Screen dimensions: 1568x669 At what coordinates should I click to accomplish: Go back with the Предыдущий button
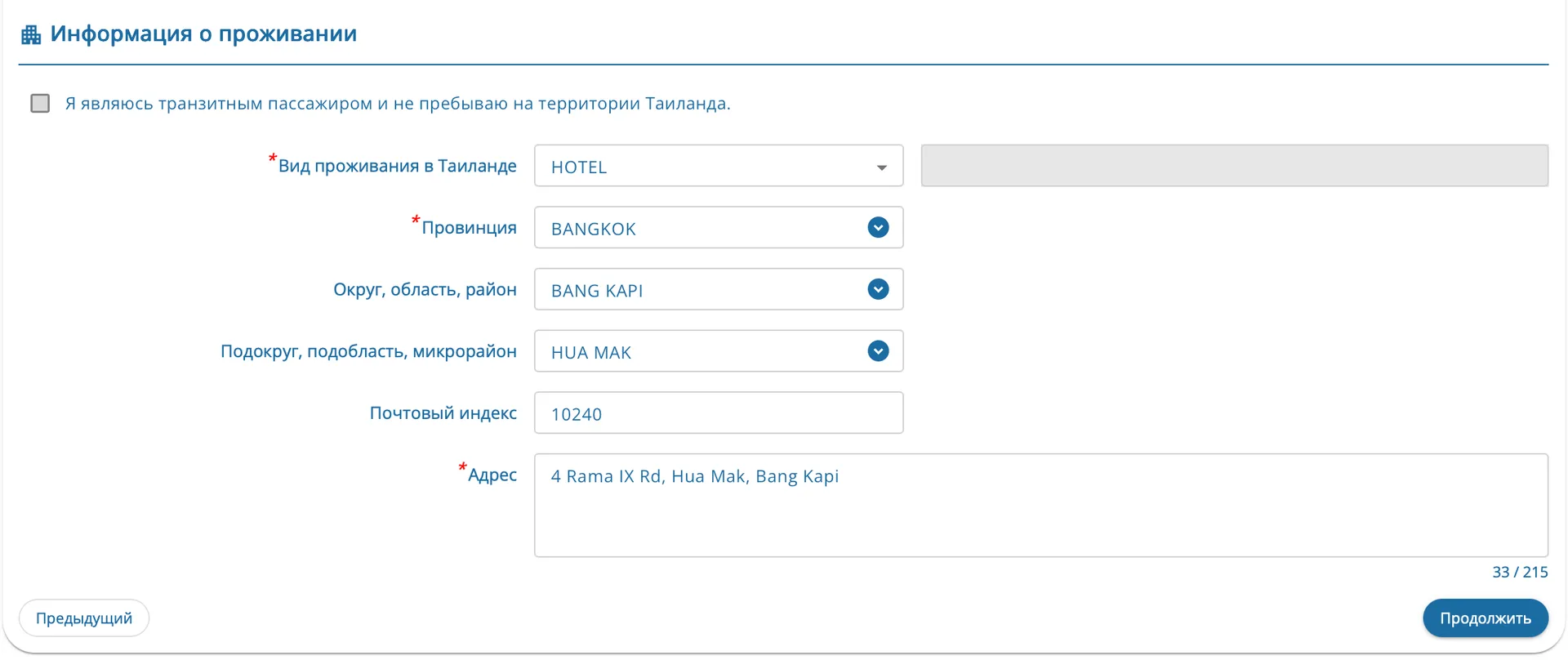point(84,618)
